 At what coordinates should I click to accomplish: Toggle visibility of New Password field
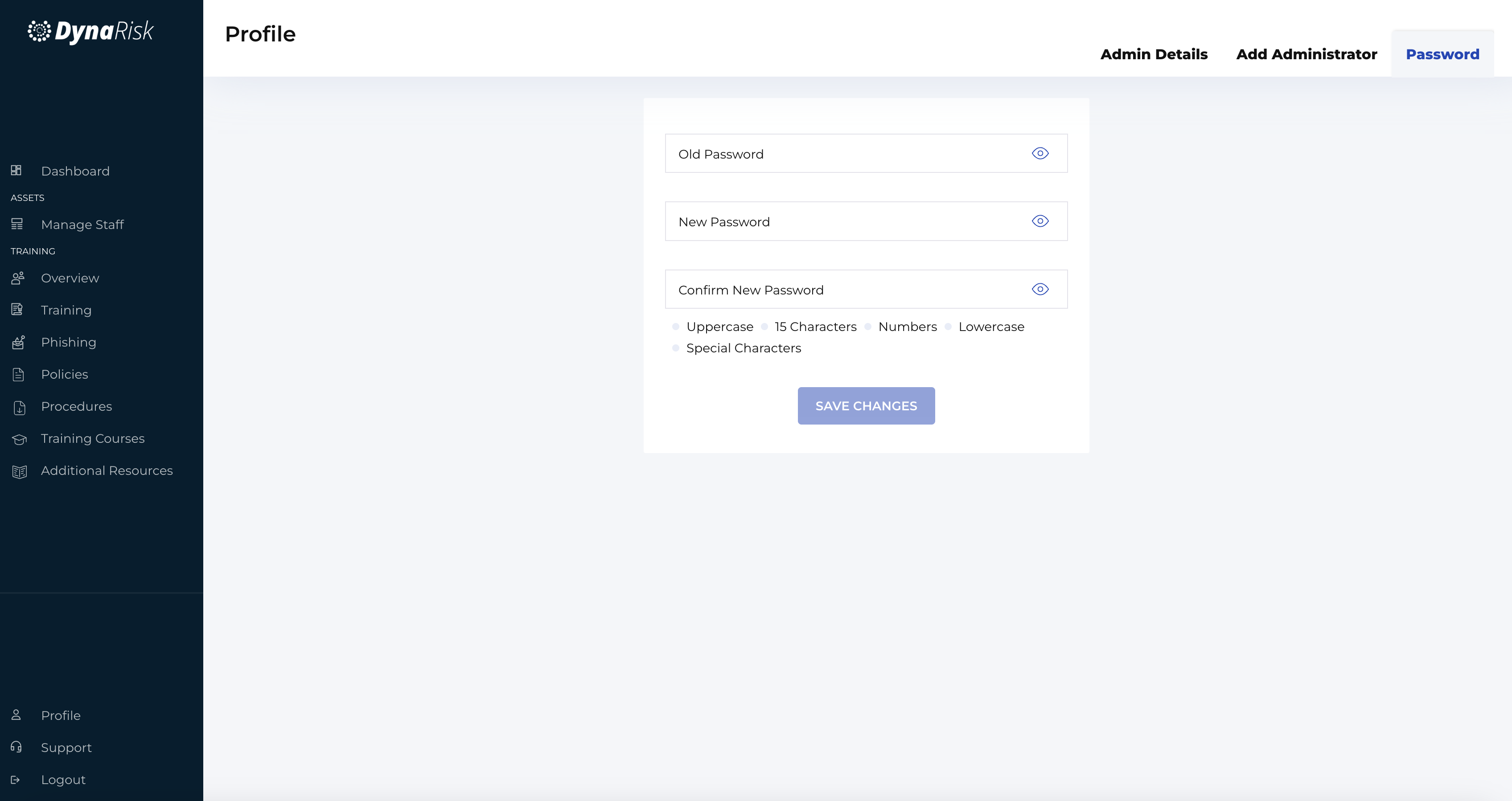(1039, 221)
